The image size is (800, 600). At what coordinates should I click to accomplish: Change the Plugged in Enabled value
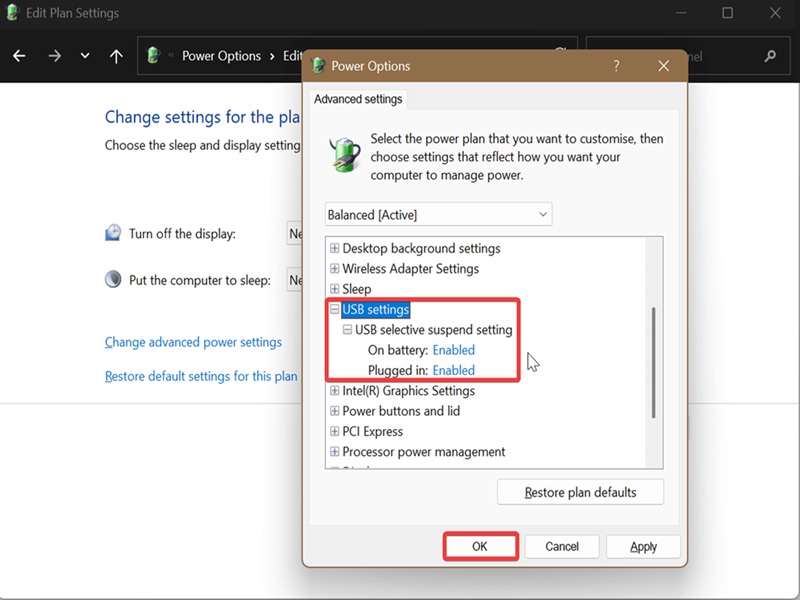point(454,370)
